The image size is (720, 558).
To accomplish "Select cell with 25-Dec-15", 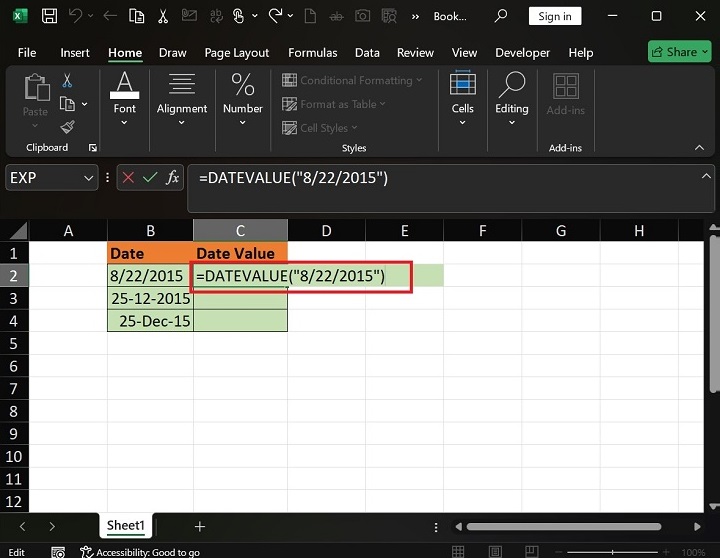I will tap(150, 321).
